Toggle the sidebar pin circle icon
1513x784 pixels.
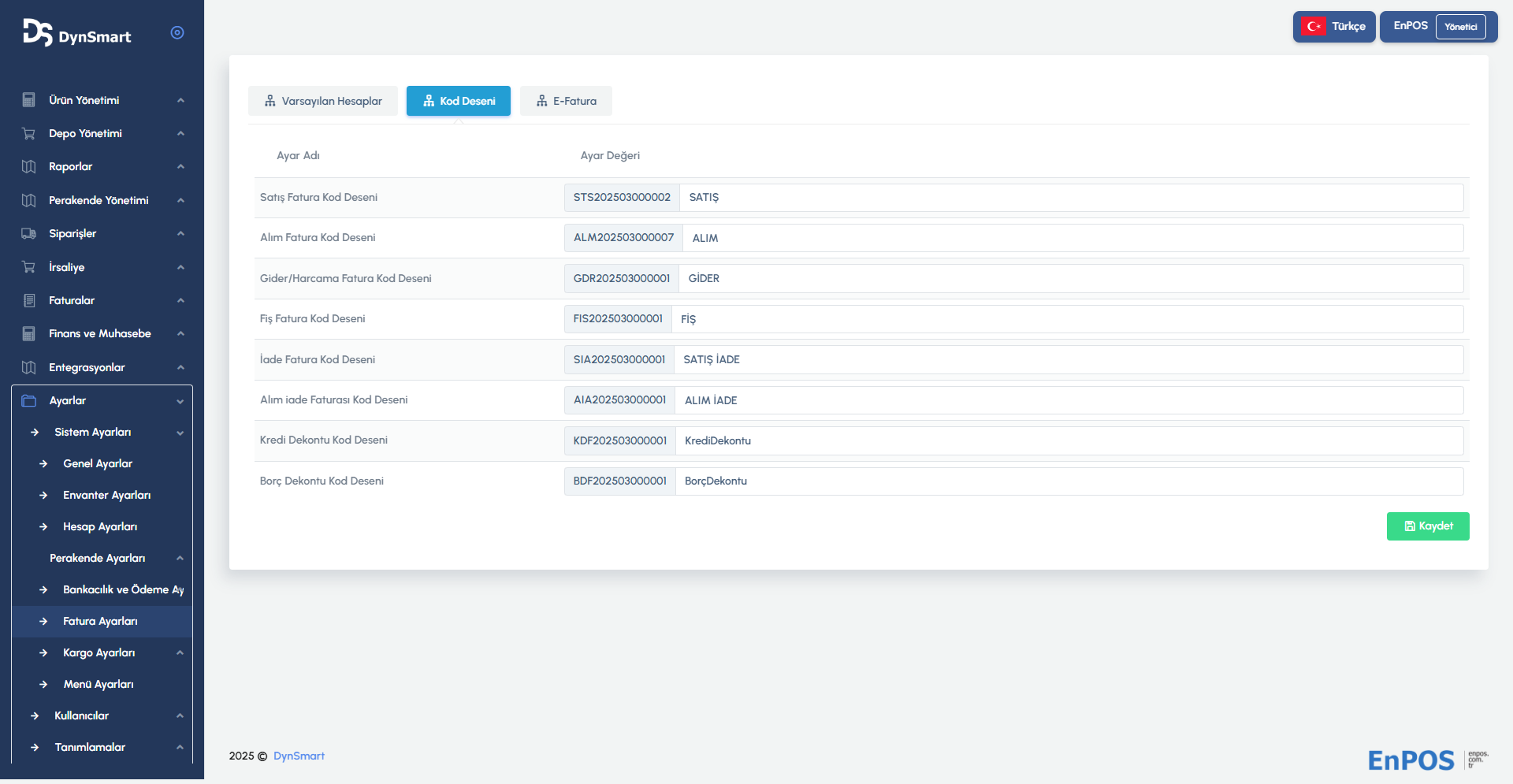(x=177, y=32)
